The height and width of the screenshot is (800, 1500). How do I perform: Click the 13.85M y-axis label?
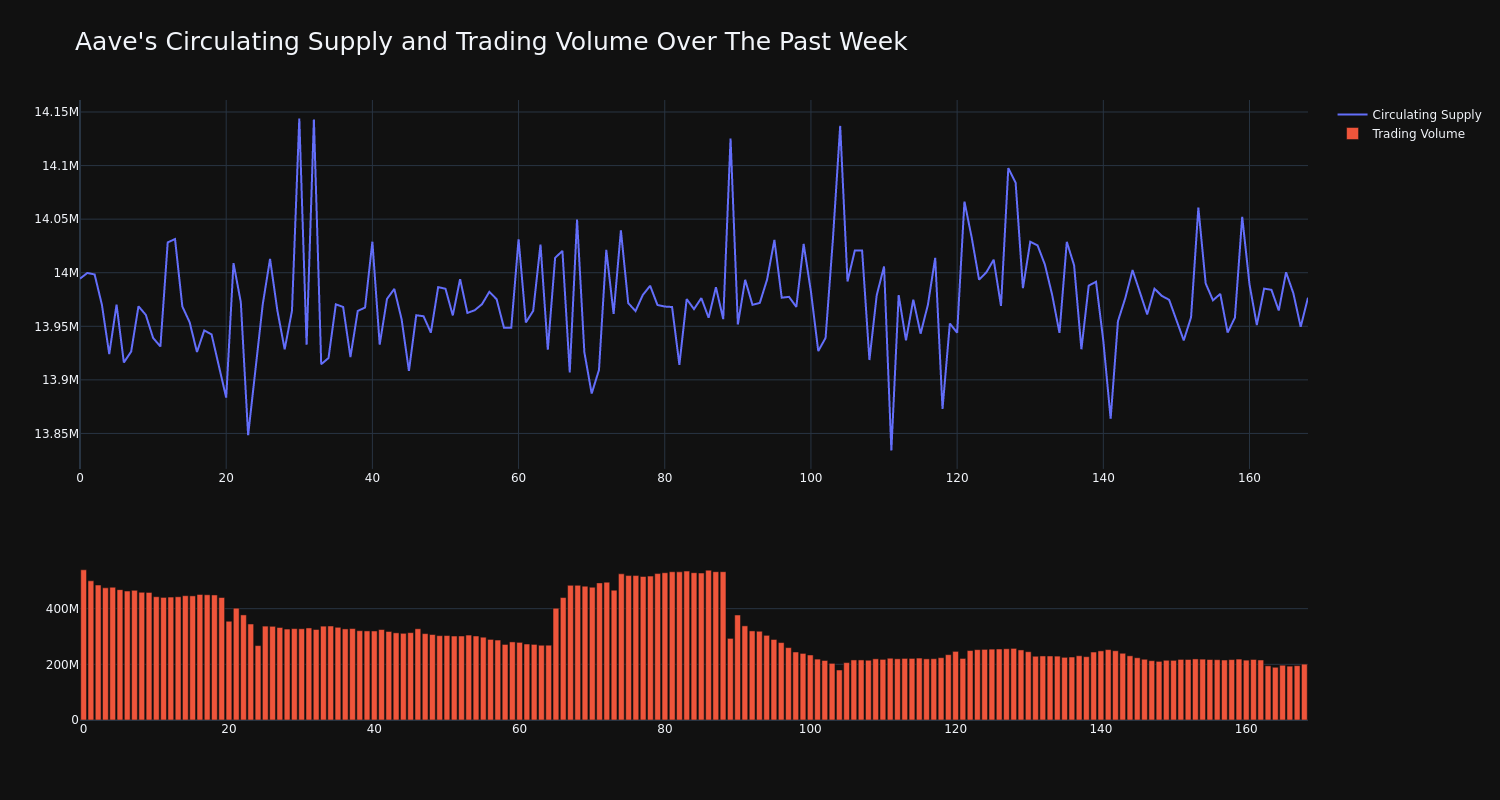(x=56, y=434)
